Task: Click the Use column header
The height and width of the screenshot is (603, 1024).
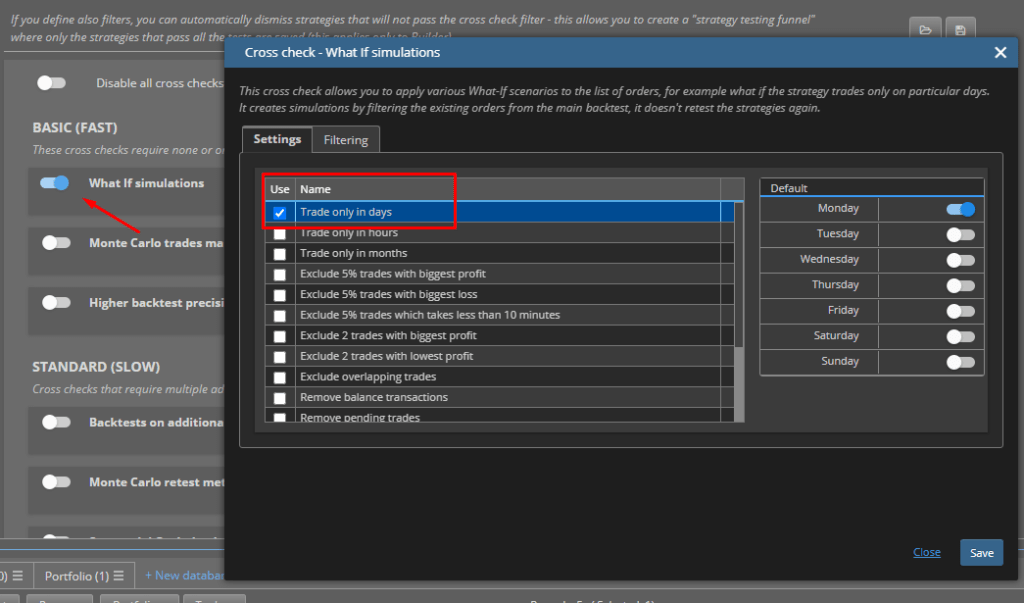Action: coord(280,189)
